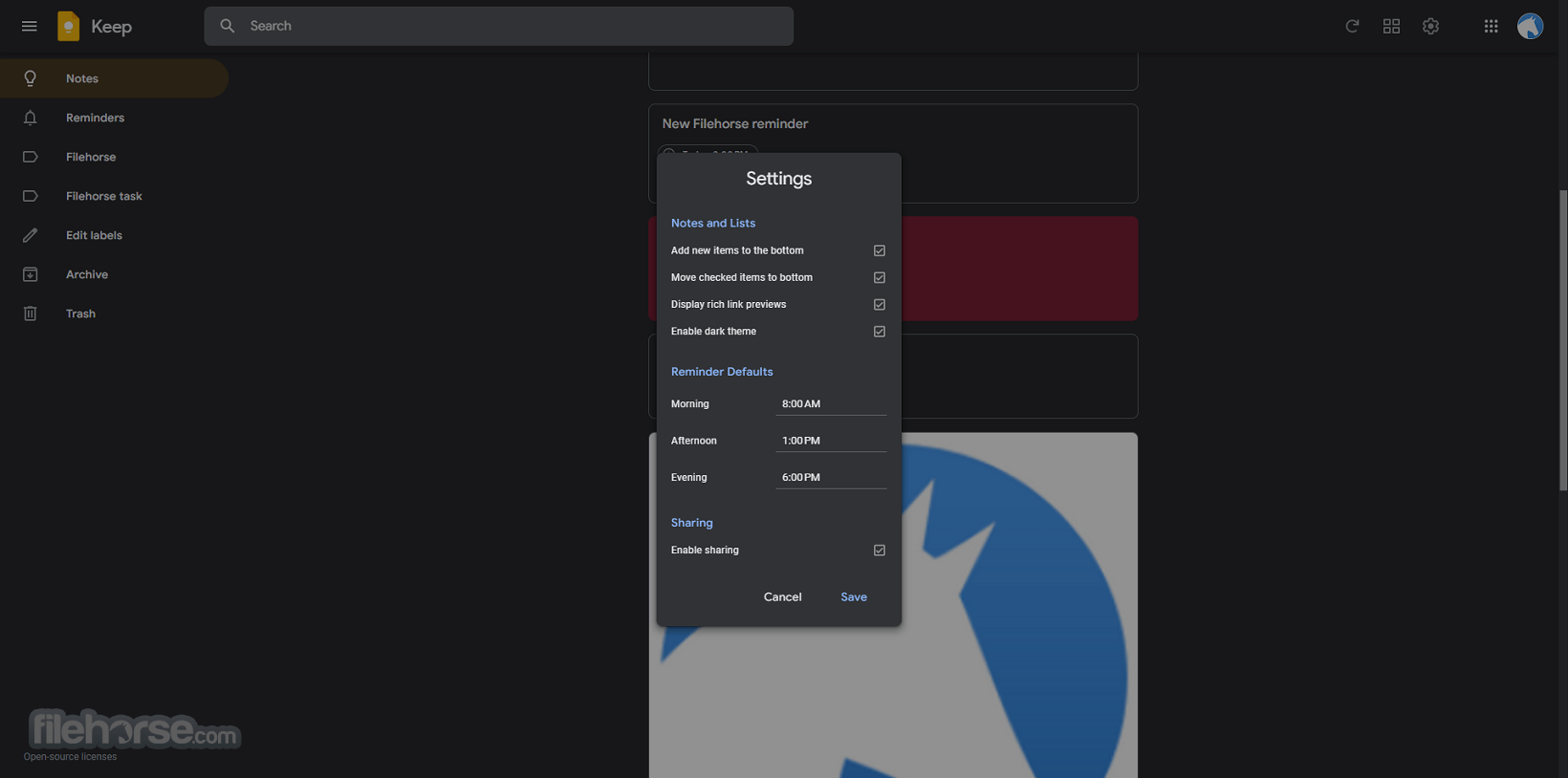Click the Keep title text
The width and height of the screenshot is (1568, 778).
pyautogui.click(x=111, y=27)
